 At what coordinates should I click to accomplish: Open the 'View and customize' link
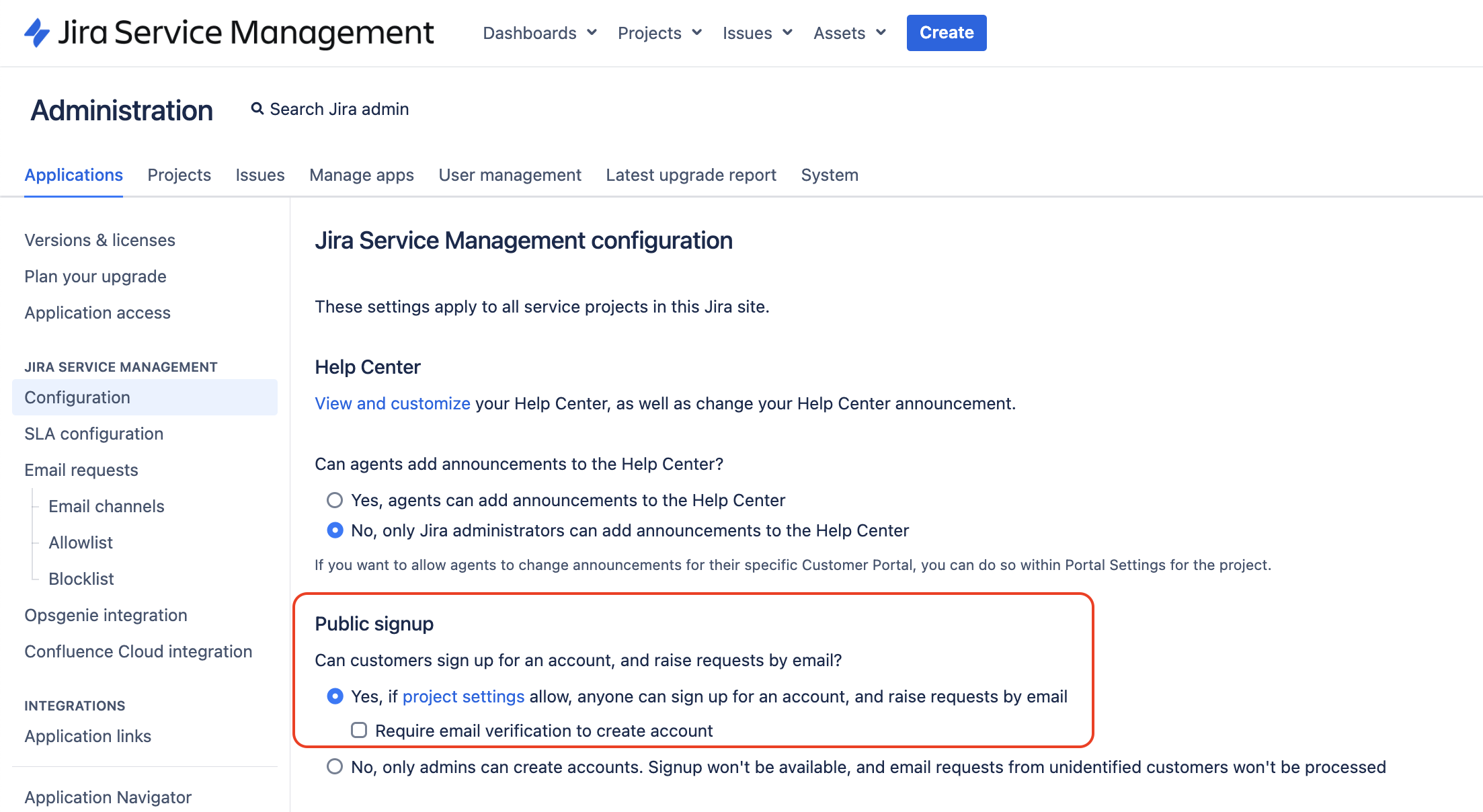pyautogui.click(x=392, y=403)
